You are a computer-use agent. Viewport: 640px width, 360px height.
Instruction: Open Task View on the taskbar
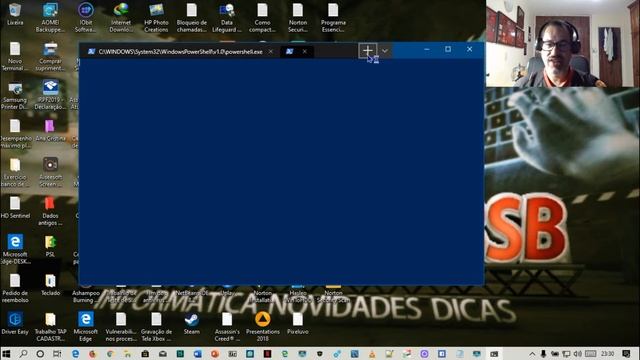(57, 353)
